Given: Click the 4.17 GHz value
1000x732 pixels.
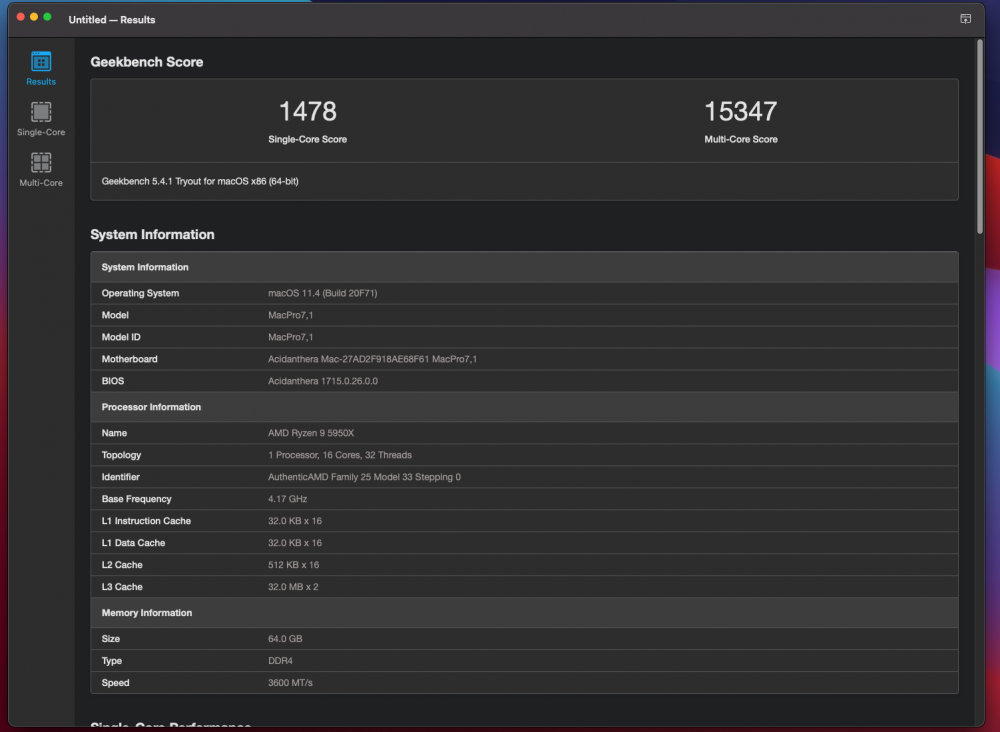Looking at the screenshot, I should [288, 499].
